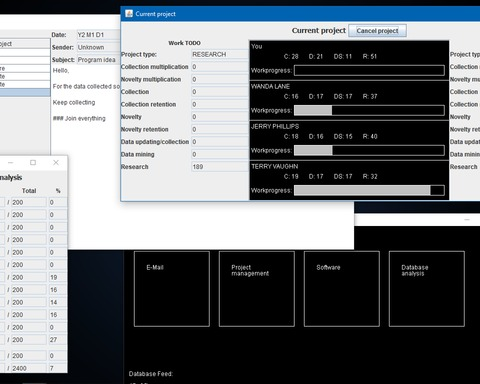Click the percent cell showing 7
This screenshot has width=480, height=384.
point(57,368)
